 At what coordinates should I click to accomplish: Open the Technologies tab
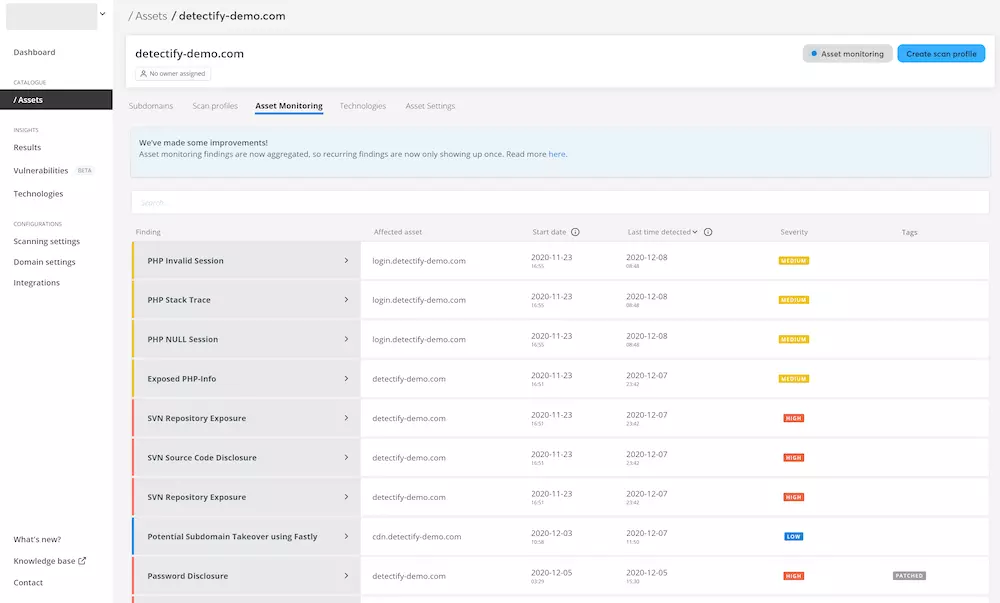(362, 106)
